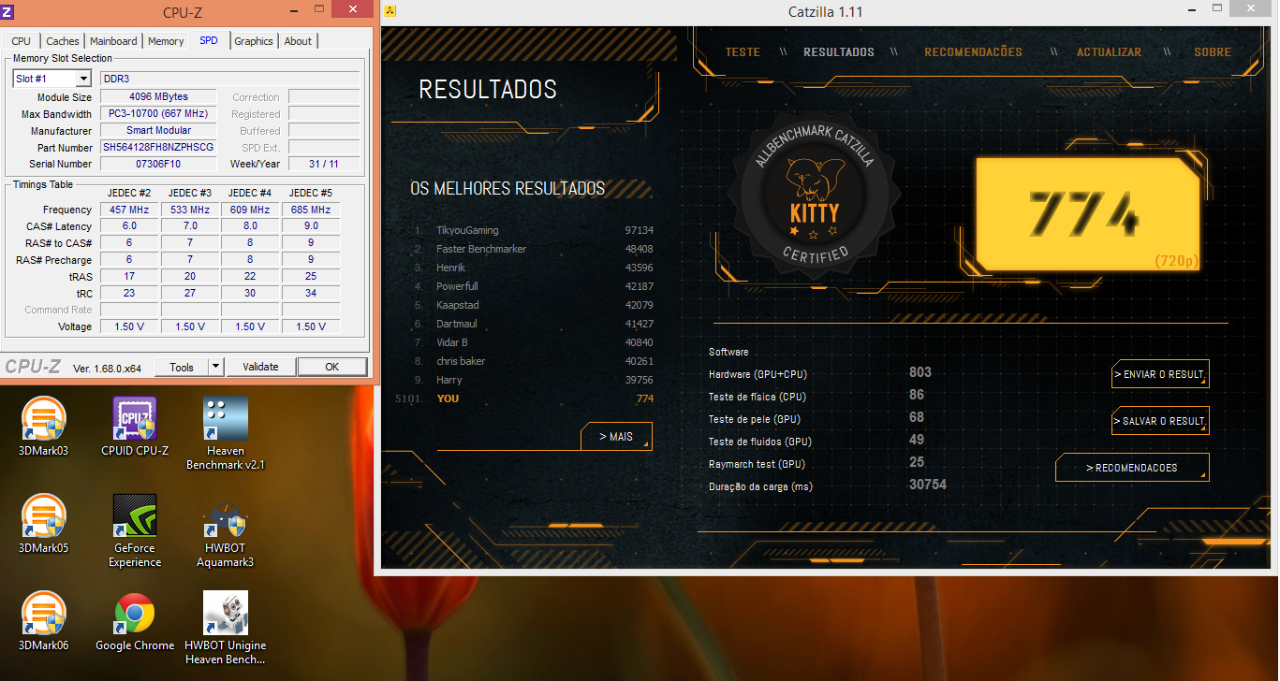Open HWBOT Aquamark3 desktop icon
The height and width of the screenshot is (681, 1280).
point(225,531)
